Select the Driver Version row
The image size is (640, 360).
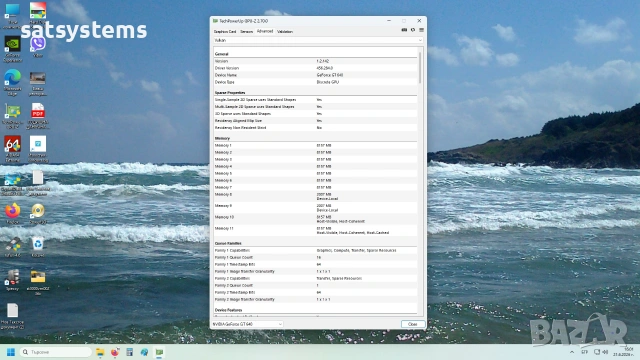[316, 68]
